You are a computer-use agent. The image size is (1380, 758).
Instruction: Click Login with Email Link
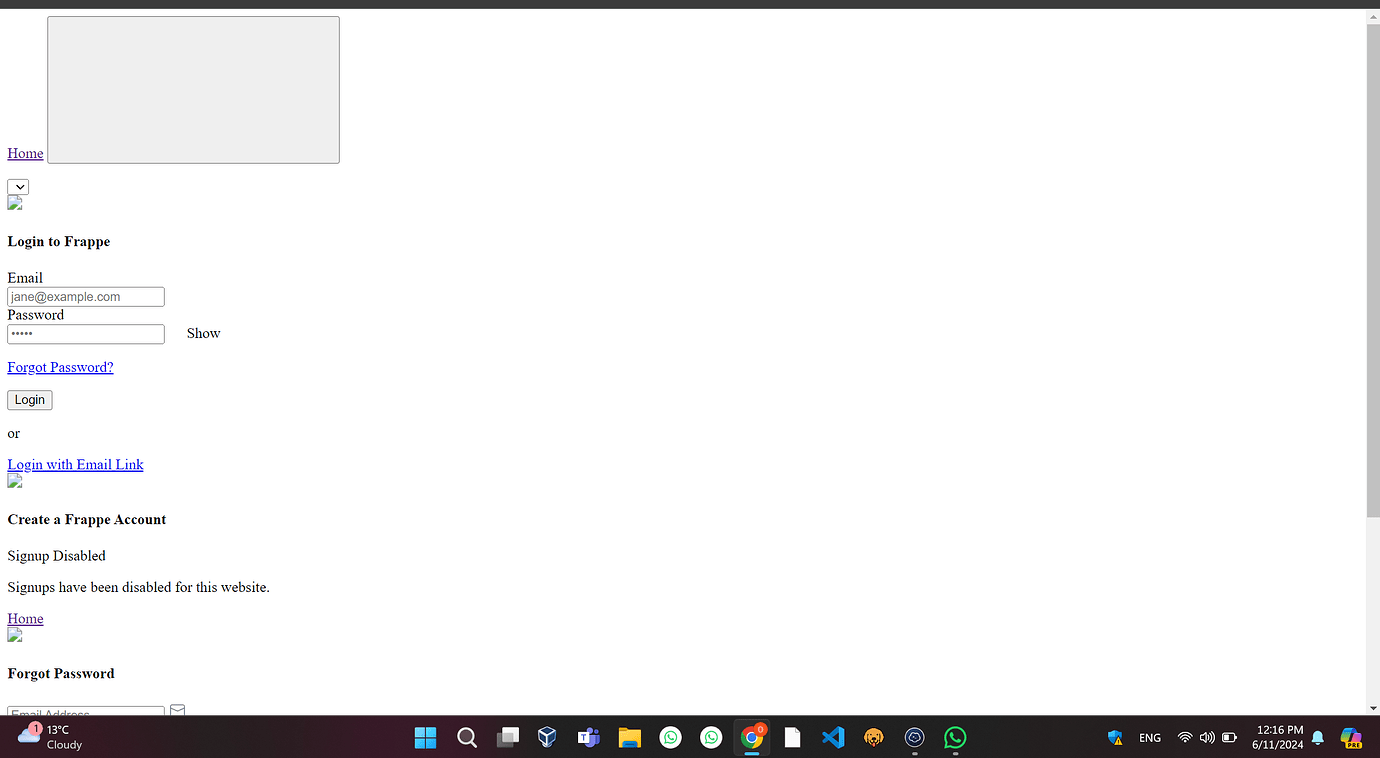tap(75, 464)
